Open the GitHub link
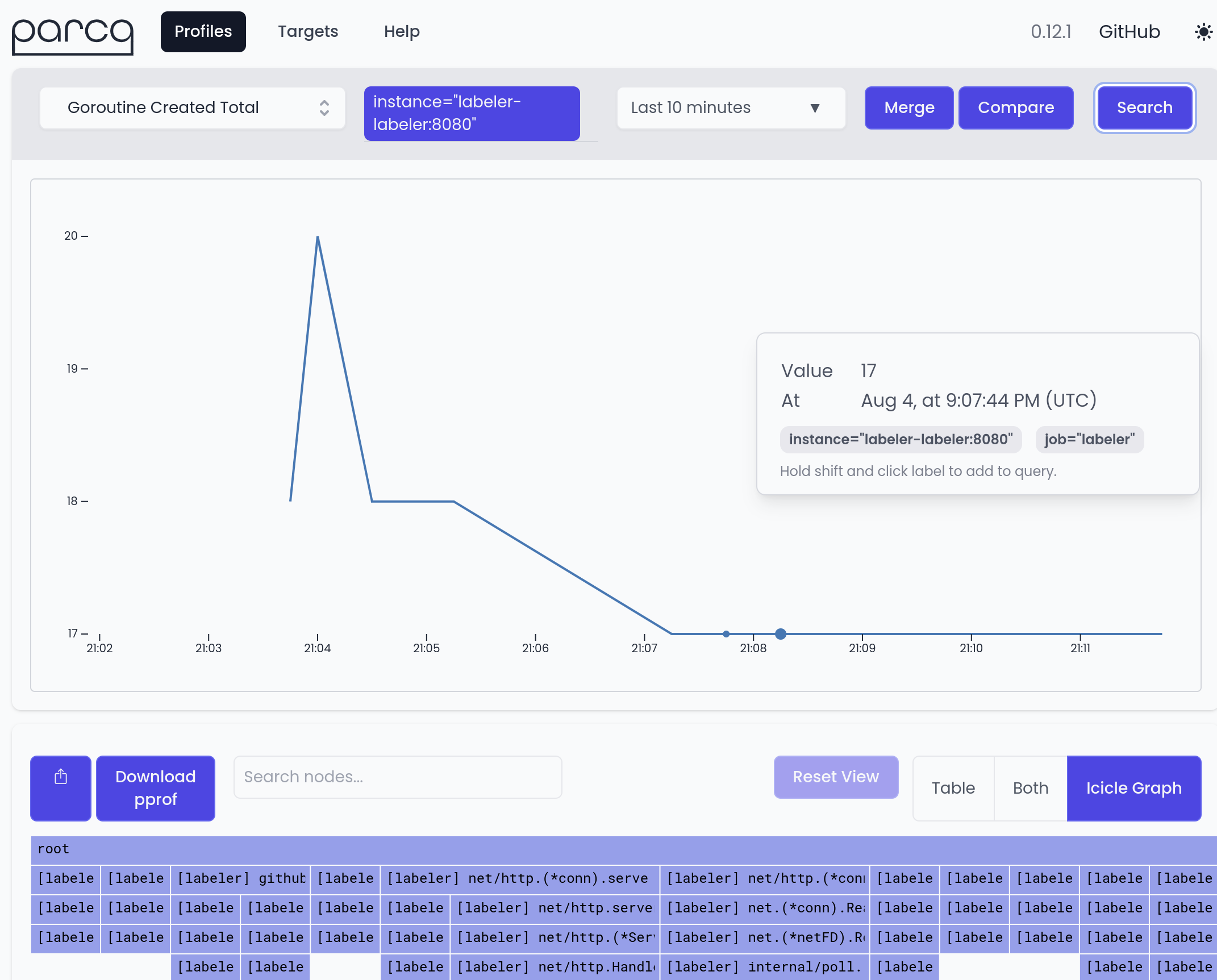Screen dimensions: 1217x980 coord(1129,32)
